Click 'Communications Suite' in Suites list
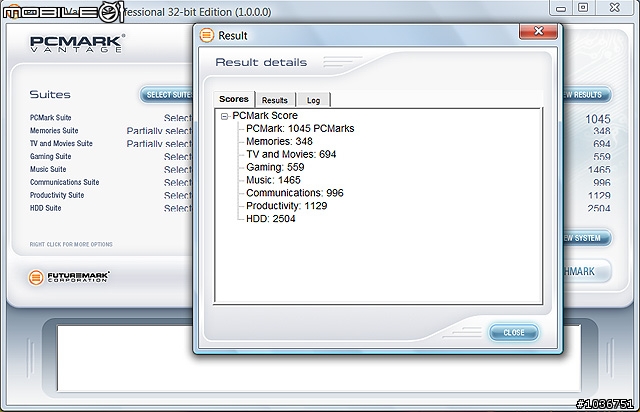This screenshot has height=412, width=640. [64, 182]
